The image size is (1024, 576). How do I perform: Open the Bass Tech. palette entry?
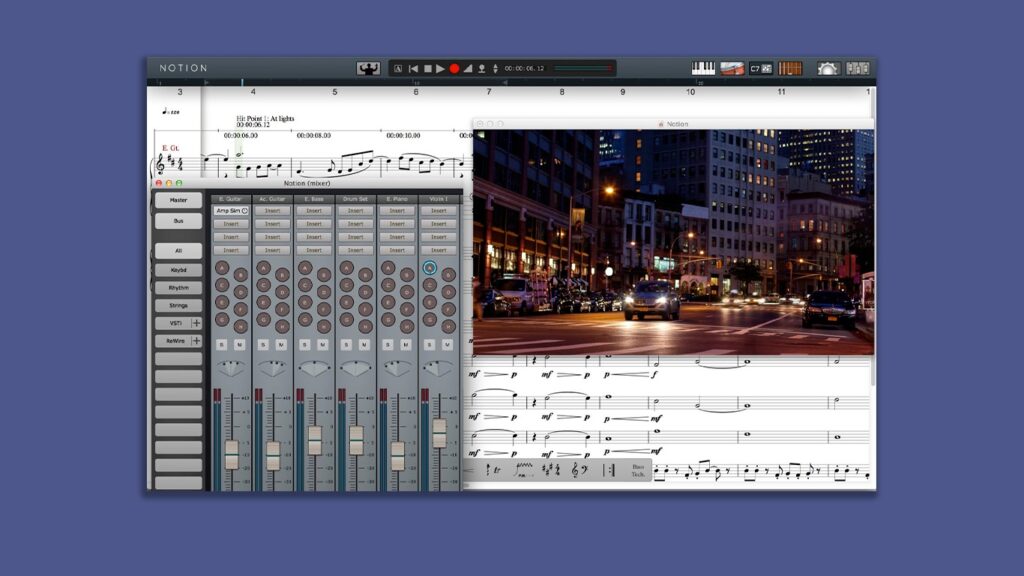pos(638,470)
